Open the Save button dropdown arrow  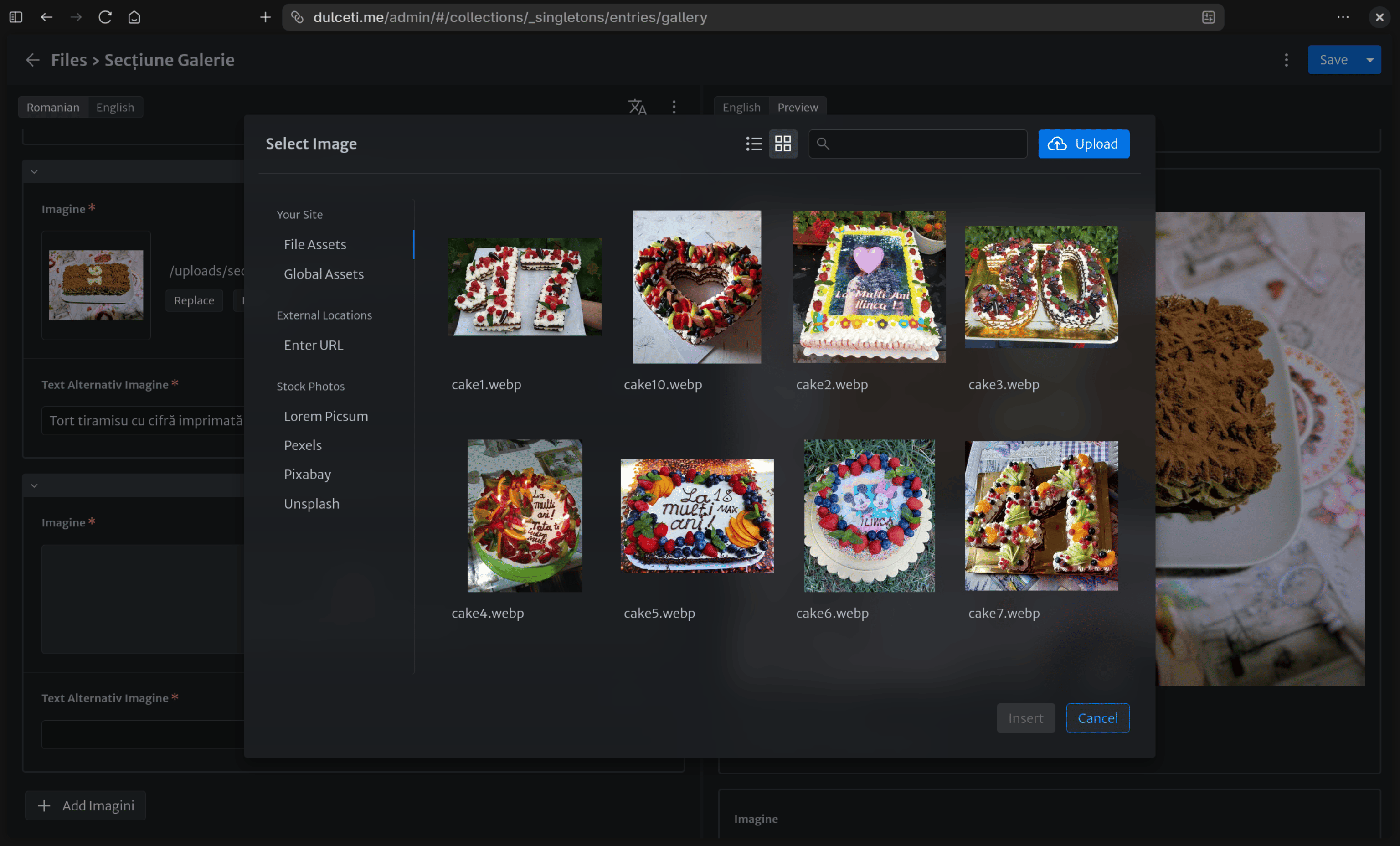tap(1370, 60)
